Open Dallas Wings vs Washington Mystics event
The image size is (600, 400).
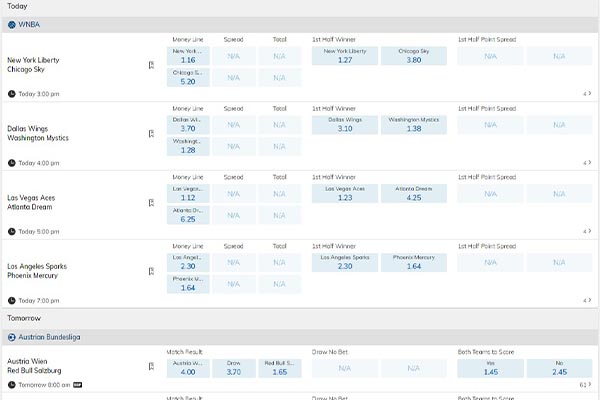[x=38, y=133]
